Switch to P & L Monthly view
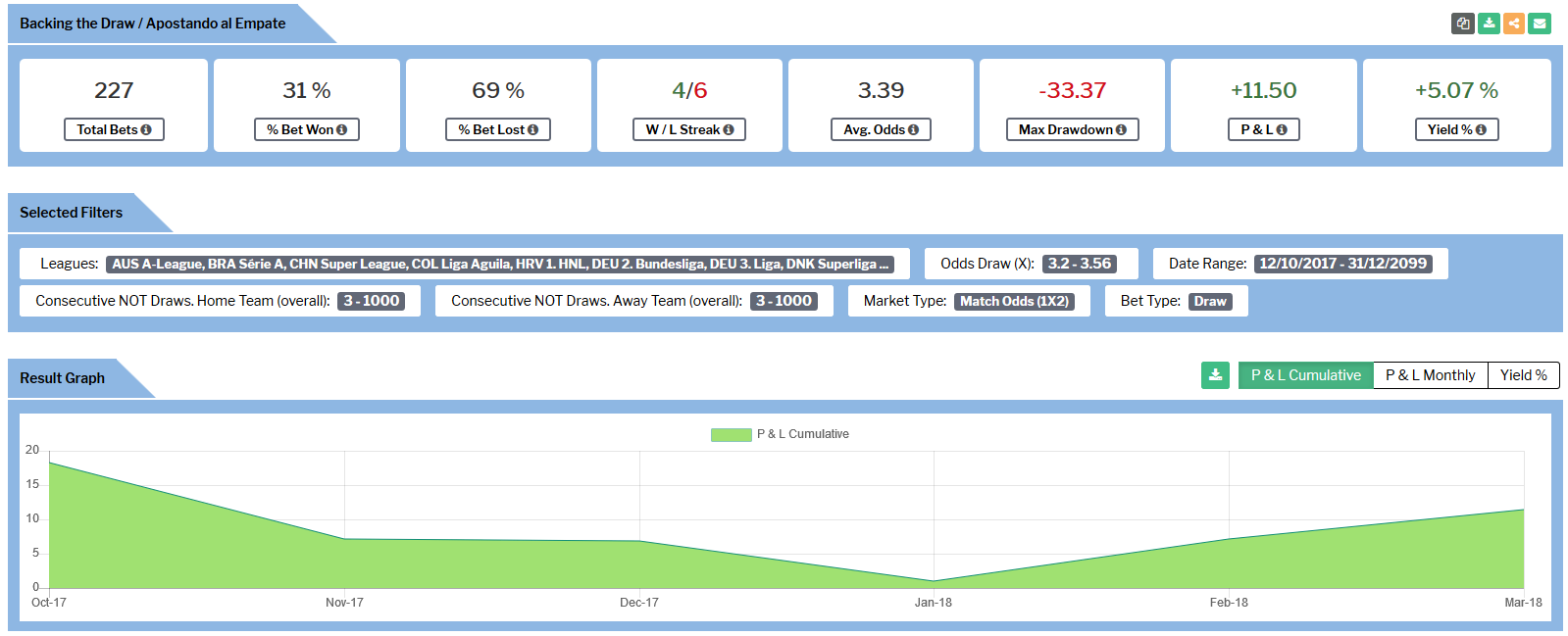The image size is (1568, 636). (x=1430, y=375)
